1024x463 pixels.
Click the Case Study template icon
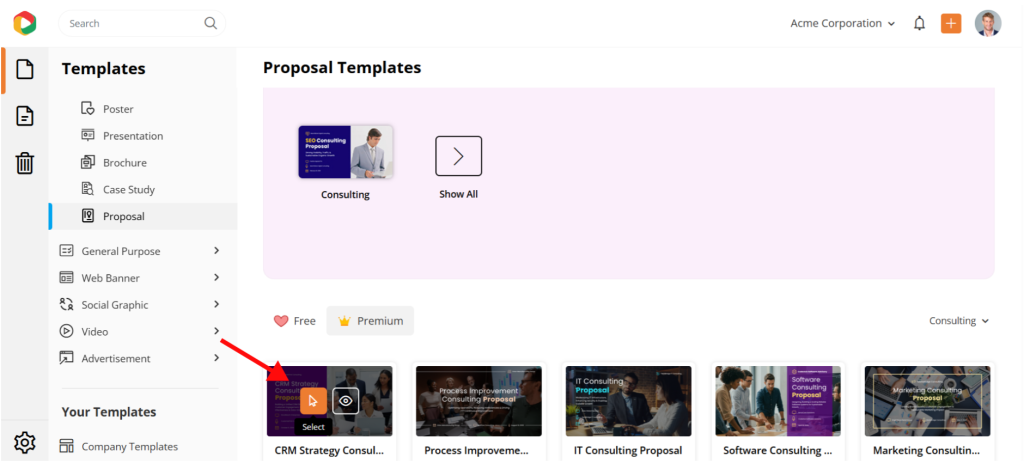click(x=88, y=189)
